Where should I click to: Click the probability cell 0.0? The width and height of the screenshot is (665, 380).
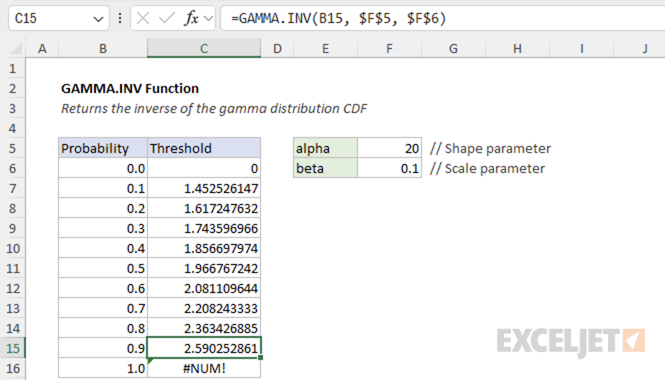pos(103,168)
